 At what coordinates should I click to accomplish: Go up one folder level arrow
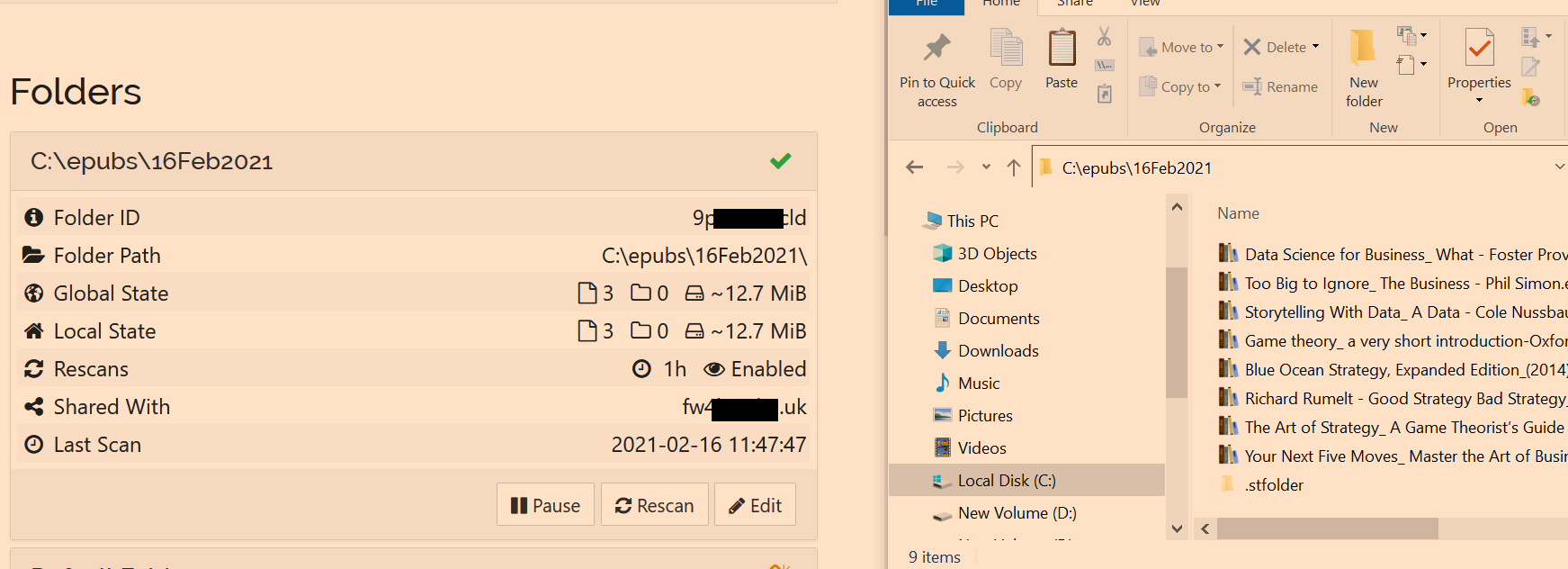pos(1014,167)
